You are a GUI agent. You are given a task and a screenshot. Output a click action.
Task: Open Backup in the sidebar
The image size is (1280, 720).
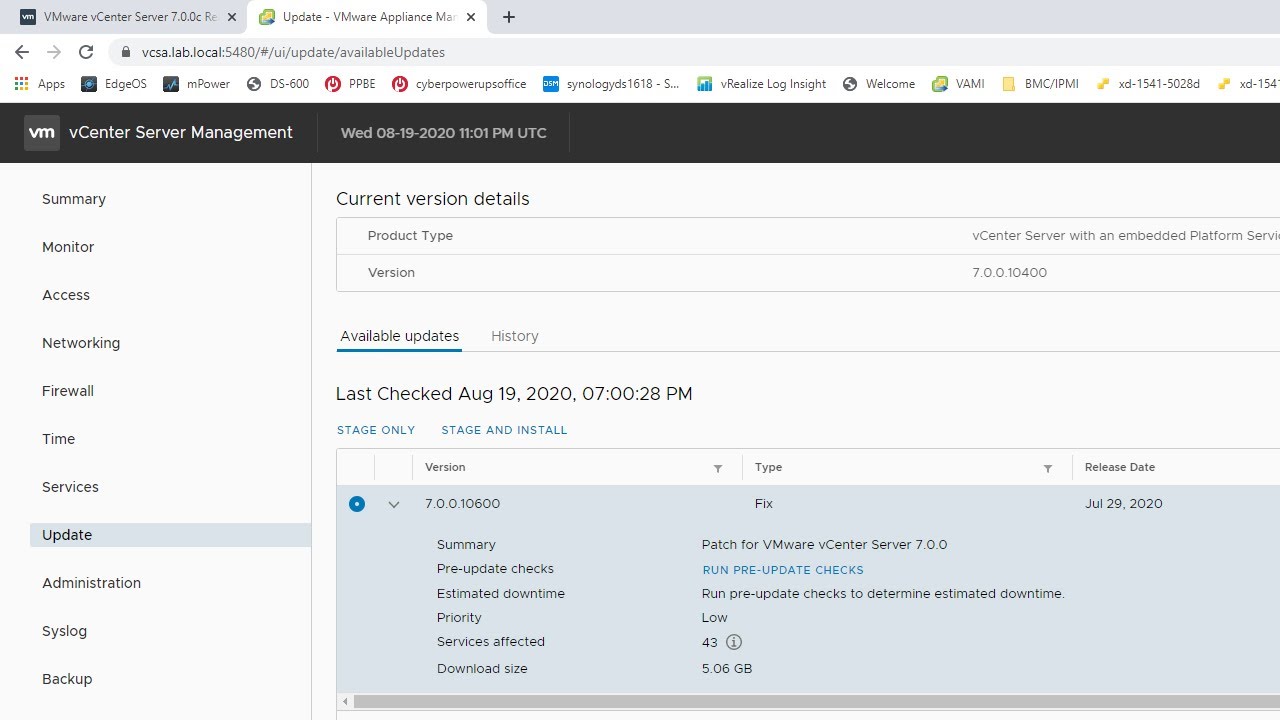pos(67,679)
